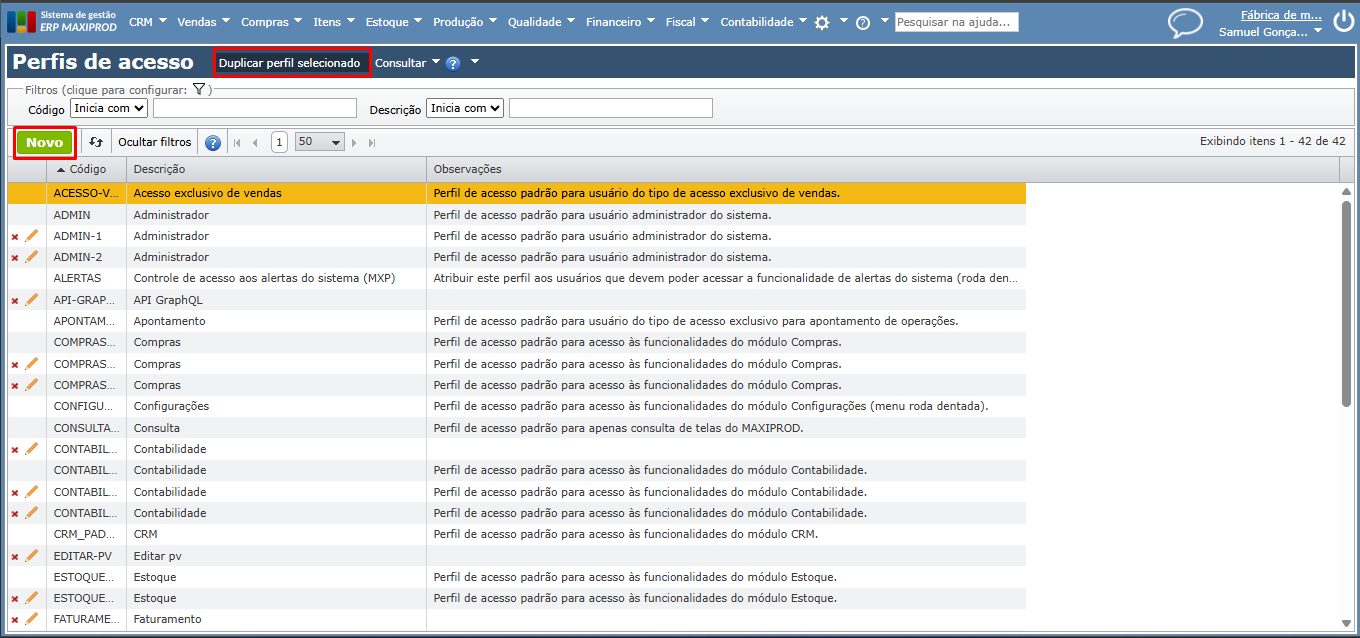Open the Fiscal menu
This screenshot has height=638, width=1360.
click(688, 22)
